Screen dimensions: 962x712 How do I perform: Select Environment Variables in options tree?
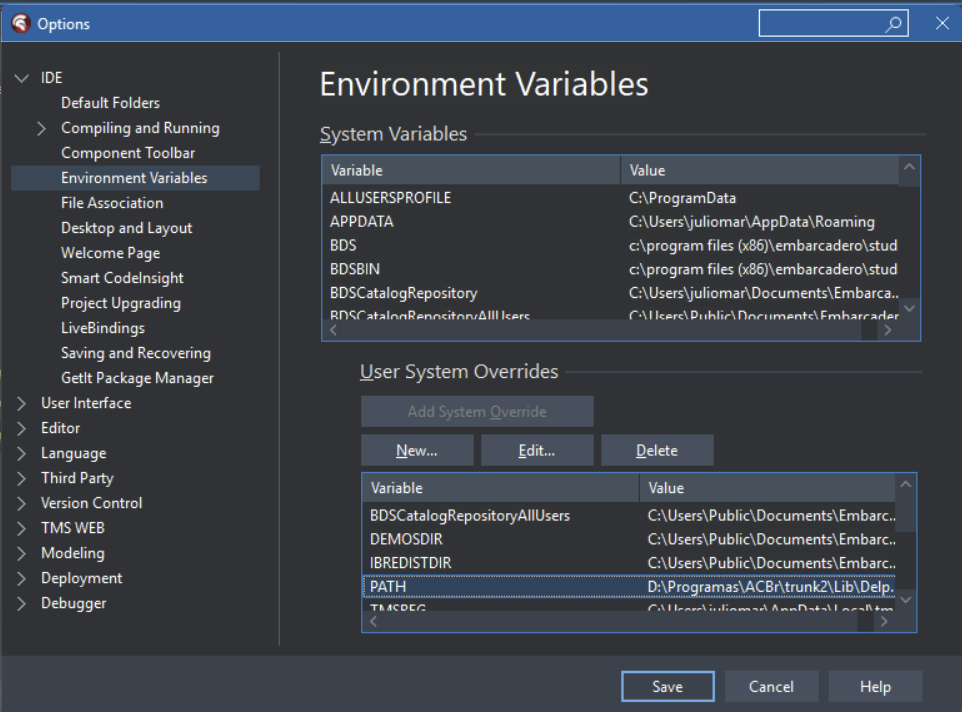(x=135, y=178)
